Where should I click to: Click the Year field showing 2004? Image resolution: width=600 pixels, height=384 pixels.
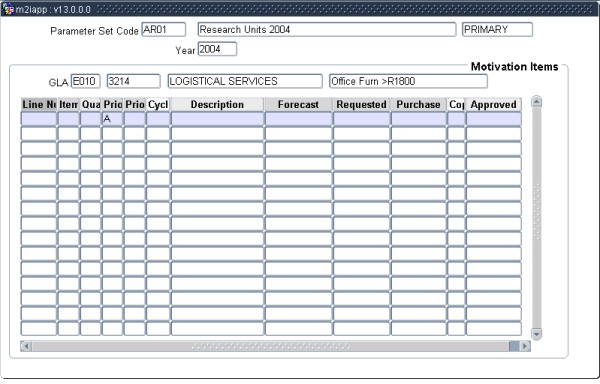point(217,49)
